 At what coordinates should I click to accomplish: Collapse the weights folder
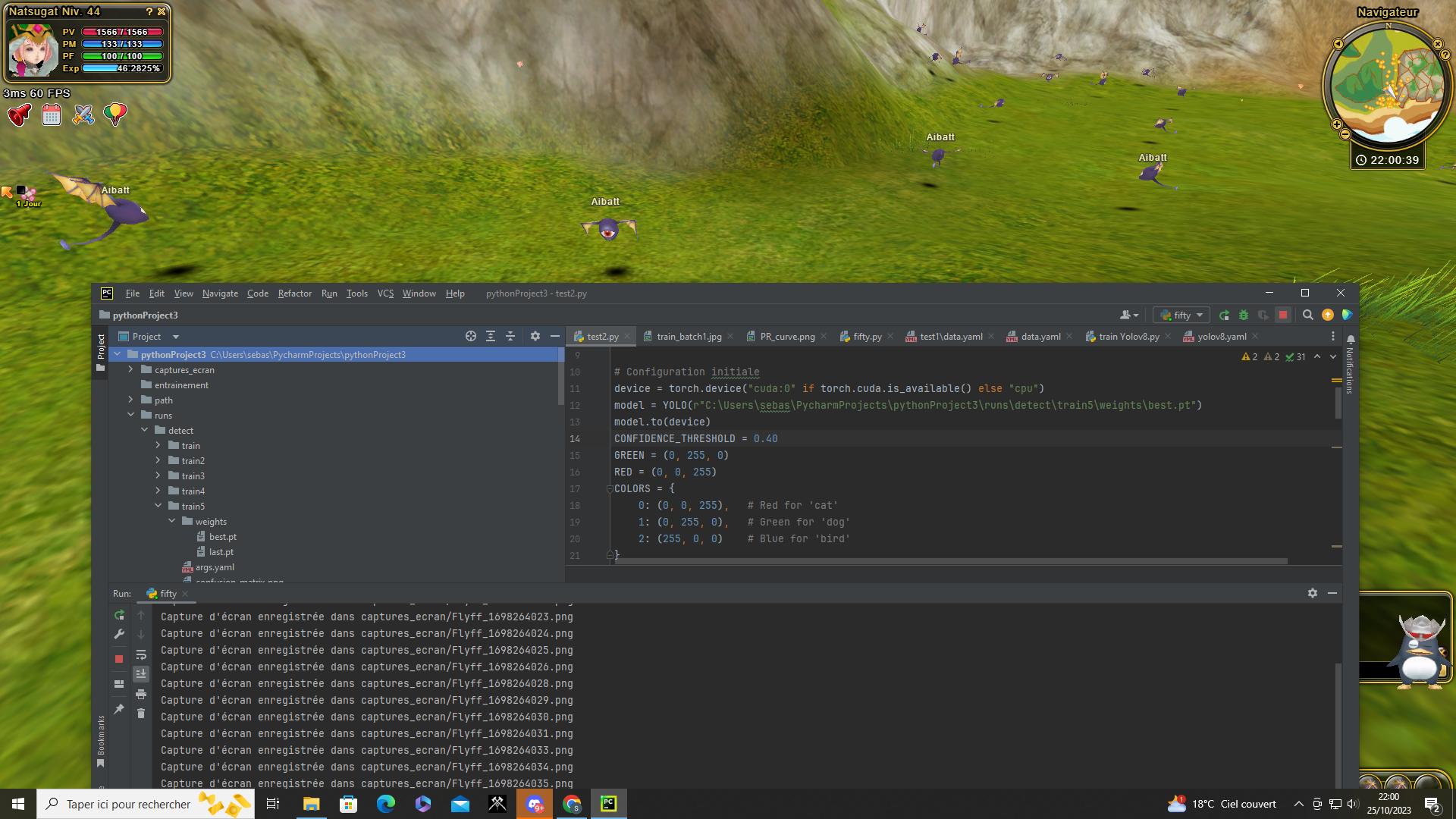(171, 522)
